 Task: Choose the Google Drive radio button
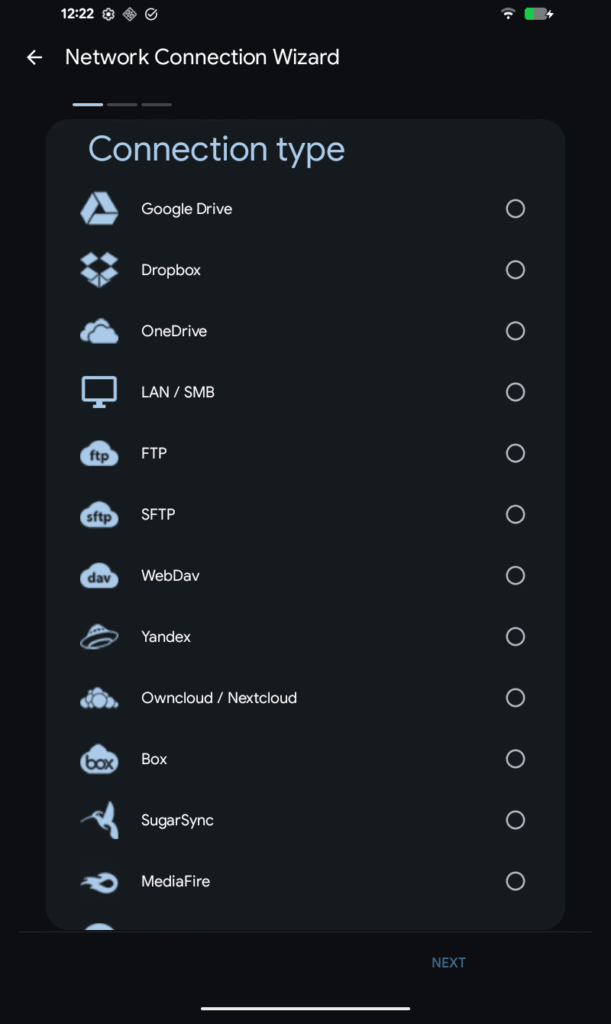point(515,209)
